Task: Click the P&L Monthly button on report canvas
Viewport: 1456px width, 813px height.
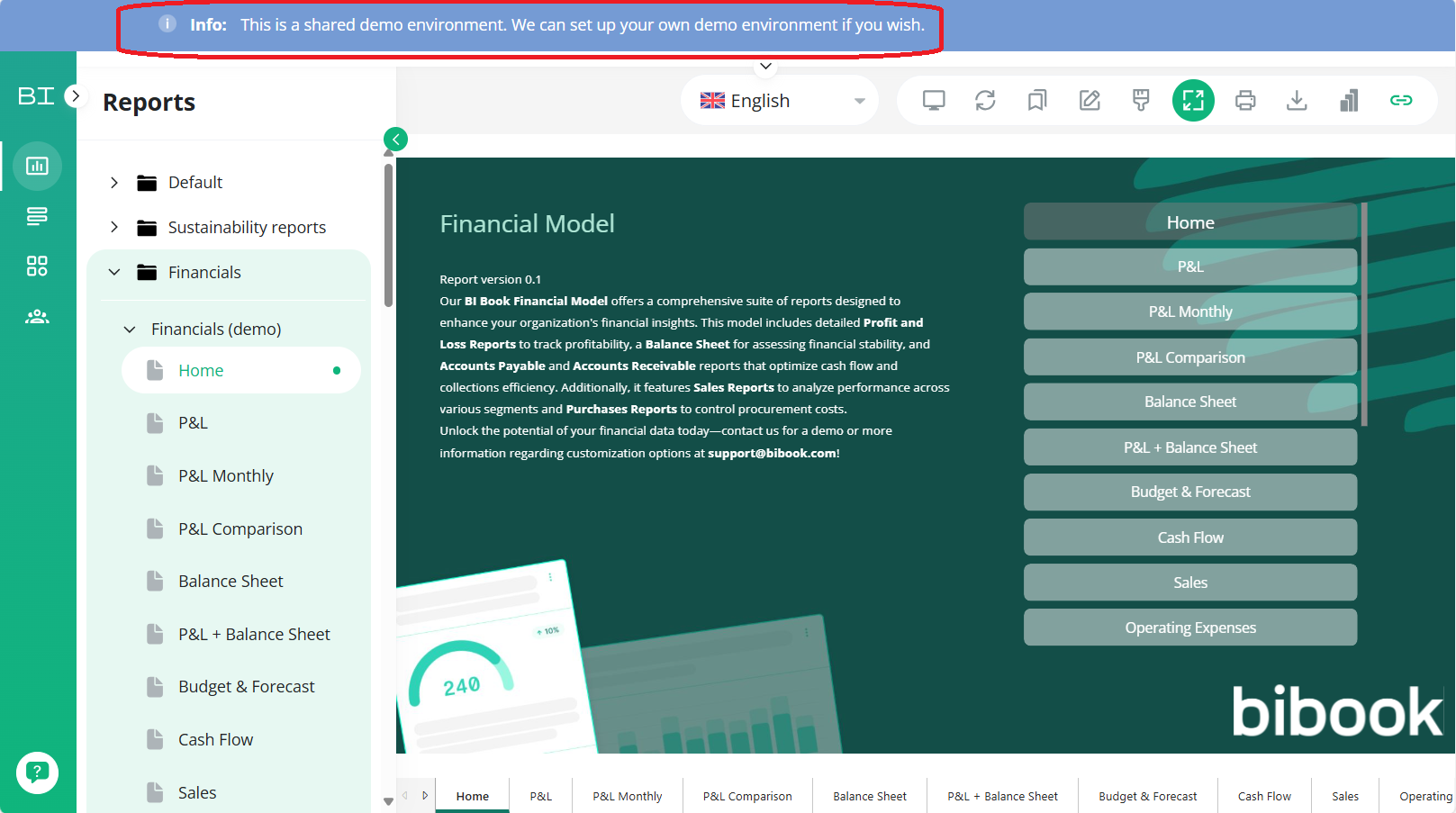Action: (1190, 312)
